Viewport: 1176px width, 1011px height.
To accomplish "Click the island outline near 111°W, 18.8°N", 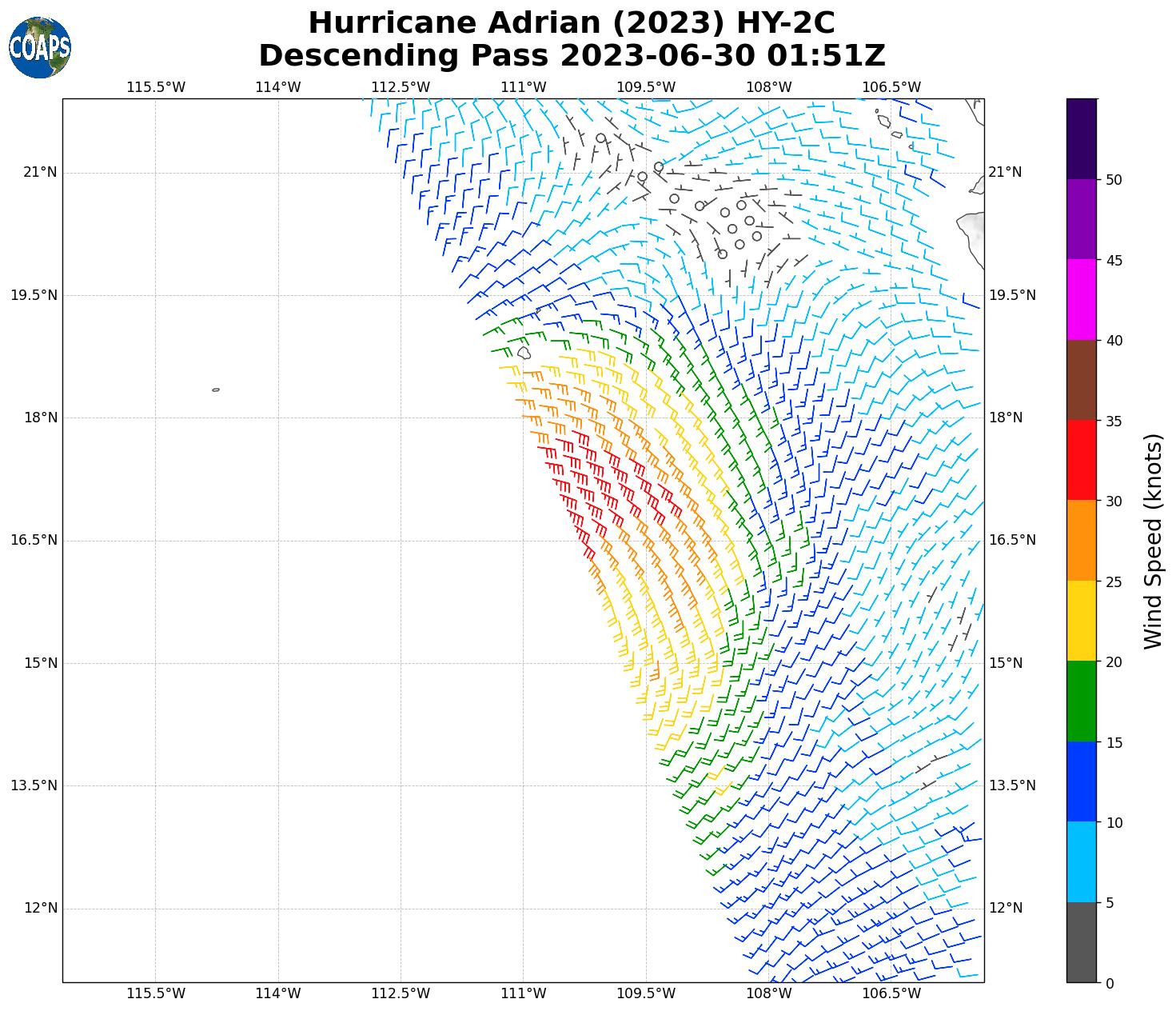I will point(524,352).
